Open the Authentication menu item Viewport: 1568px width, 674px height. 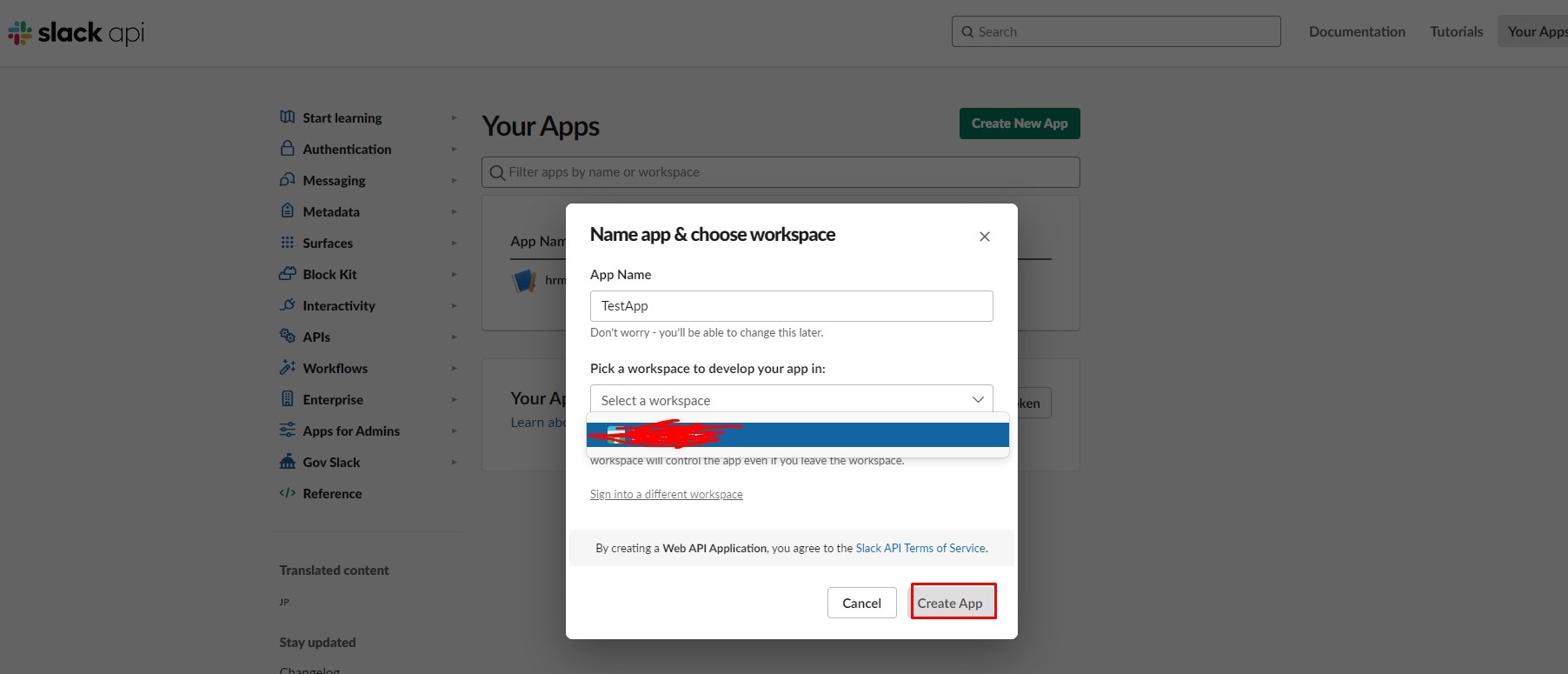coord(347,150)
